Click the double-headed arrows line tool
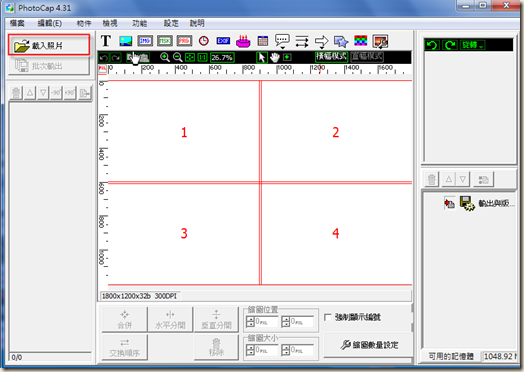 [x=302, y=41]
